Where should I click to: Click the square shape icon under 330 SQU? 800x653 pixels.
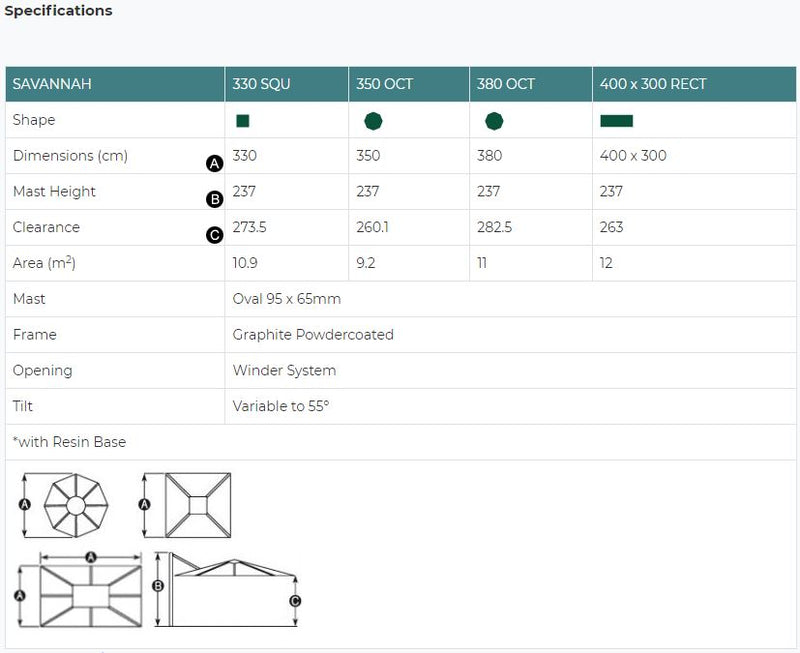(x=243, y=121)
